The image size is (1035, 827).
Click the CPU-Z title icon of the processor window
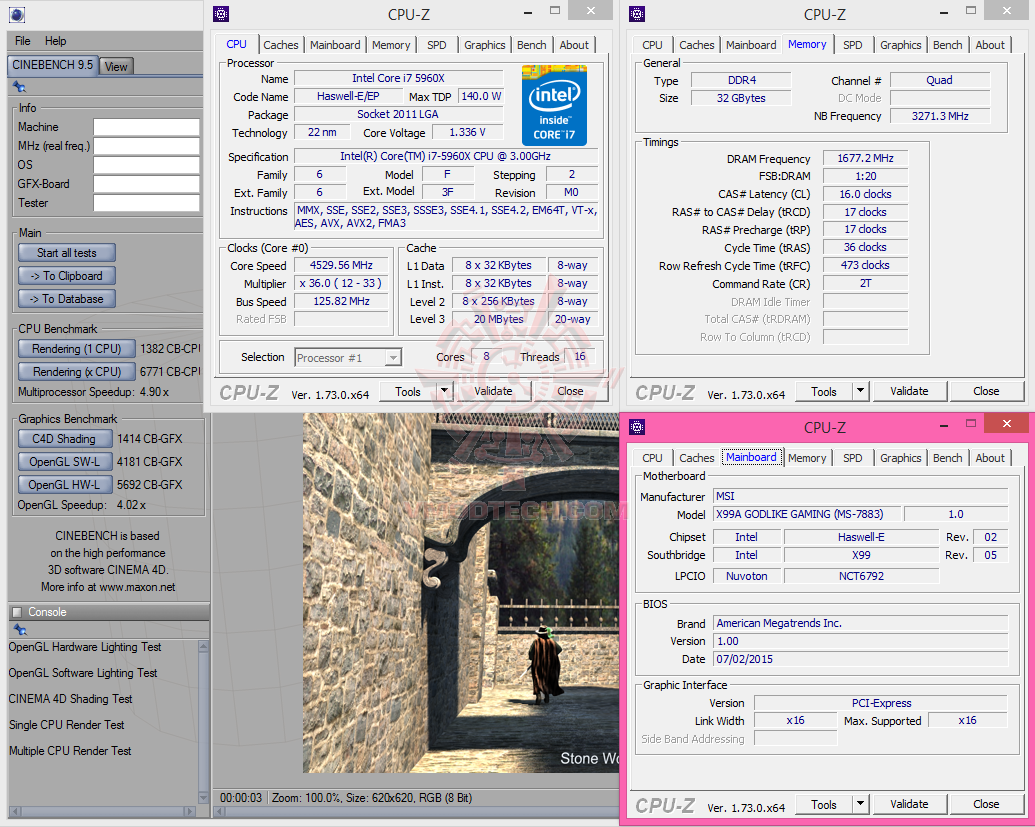click(x=221, y=14)
